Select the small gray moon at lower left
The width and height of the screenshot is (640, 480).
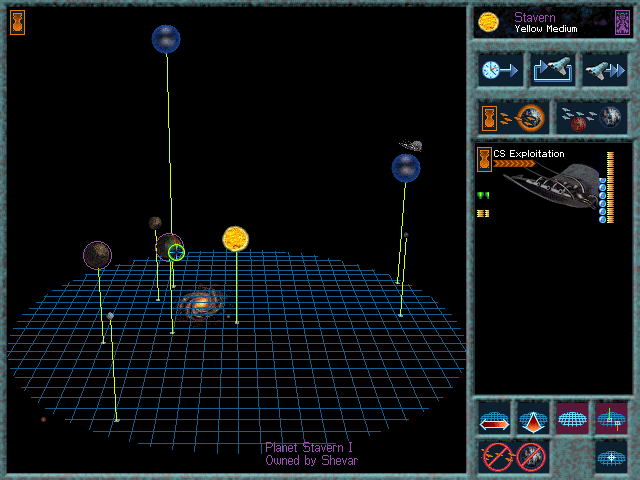coord(110,316)
